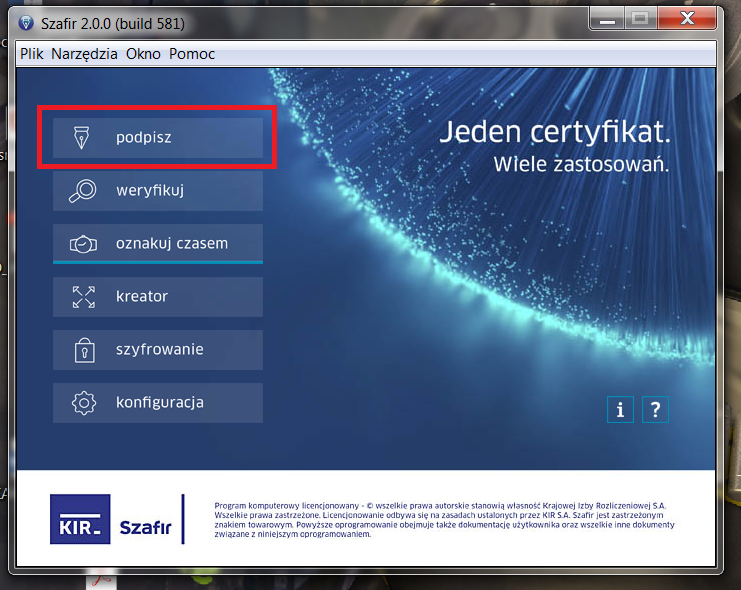Choose the podpisz label

[144, 138]
